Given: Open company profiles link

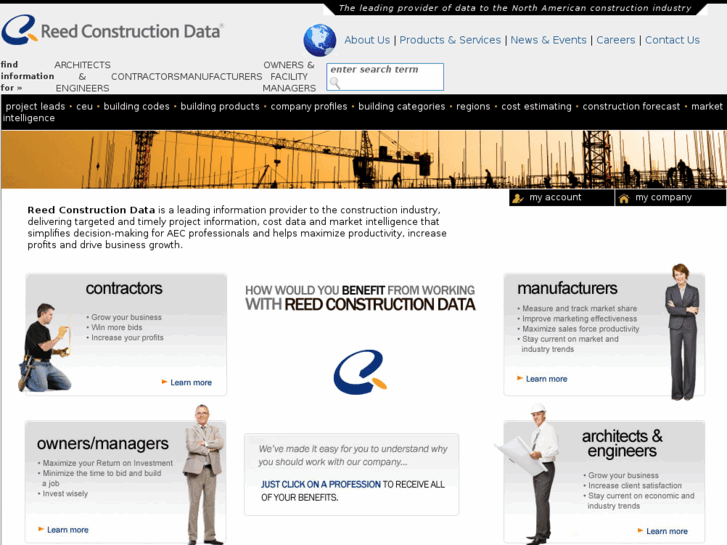Looking at the screenshot, I should [x=309, y=106].
